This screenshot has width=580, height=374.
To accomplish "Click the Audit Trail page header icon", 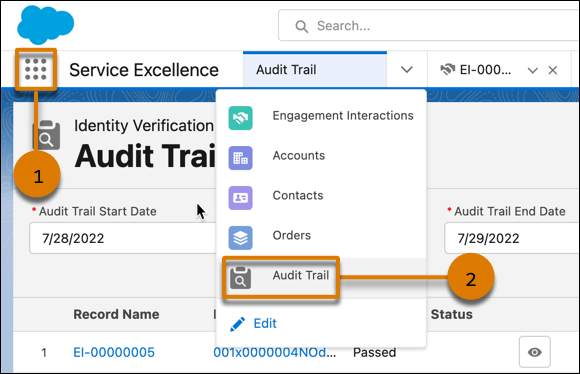I will tap(47, 135).
